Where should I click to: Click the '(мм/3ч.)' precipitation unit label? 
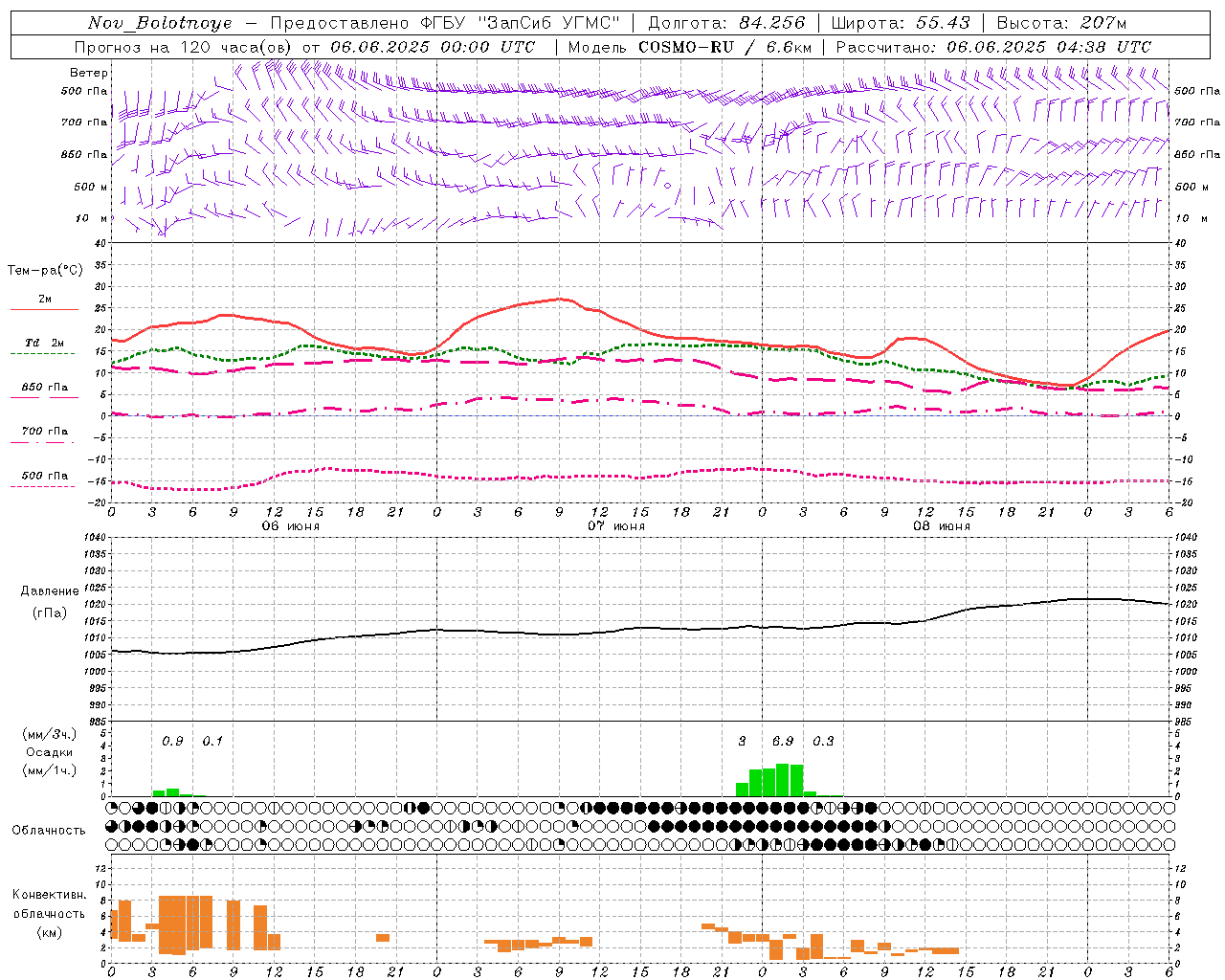(x=50, y=735)
